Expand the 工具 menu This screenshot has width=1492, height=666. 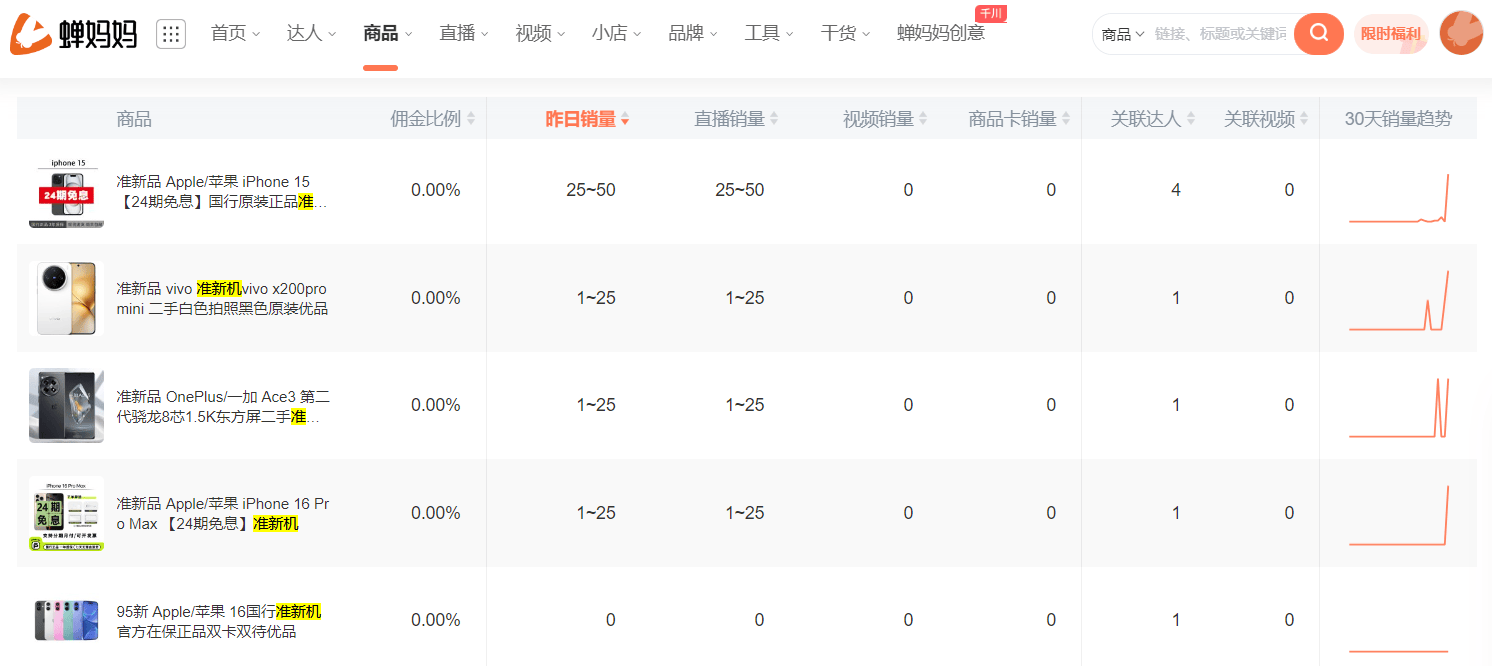coord(769,33)
